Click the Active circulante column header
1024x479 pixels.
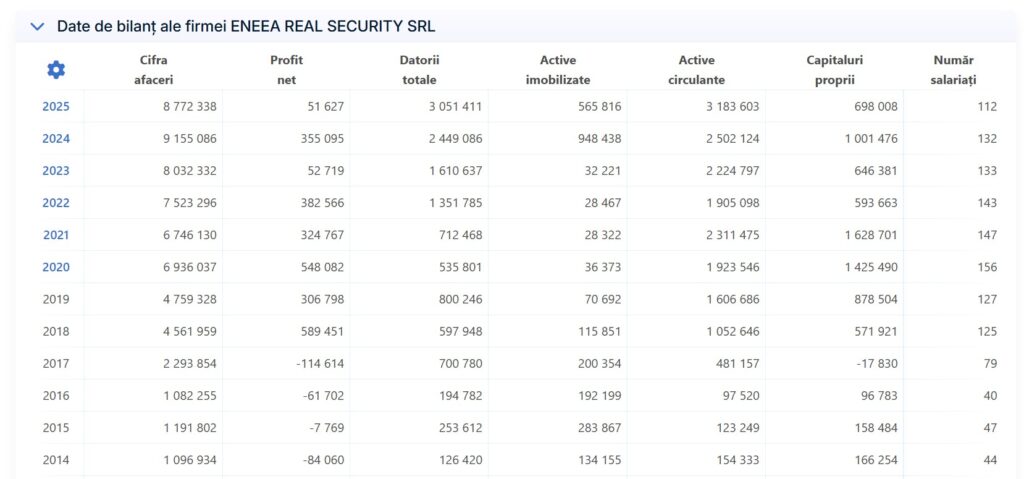pos(696,70)
